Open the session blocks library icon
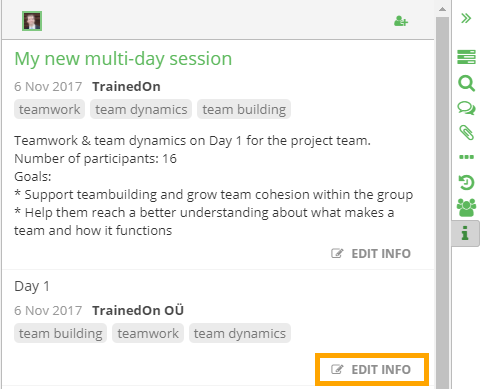 tap(466, 57)
